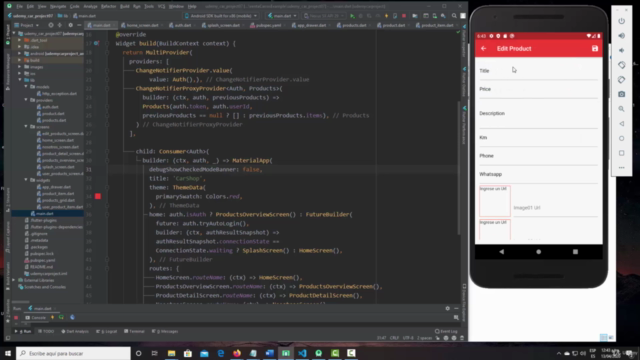Click the Run panel settings gear

[x=447, y=309]
